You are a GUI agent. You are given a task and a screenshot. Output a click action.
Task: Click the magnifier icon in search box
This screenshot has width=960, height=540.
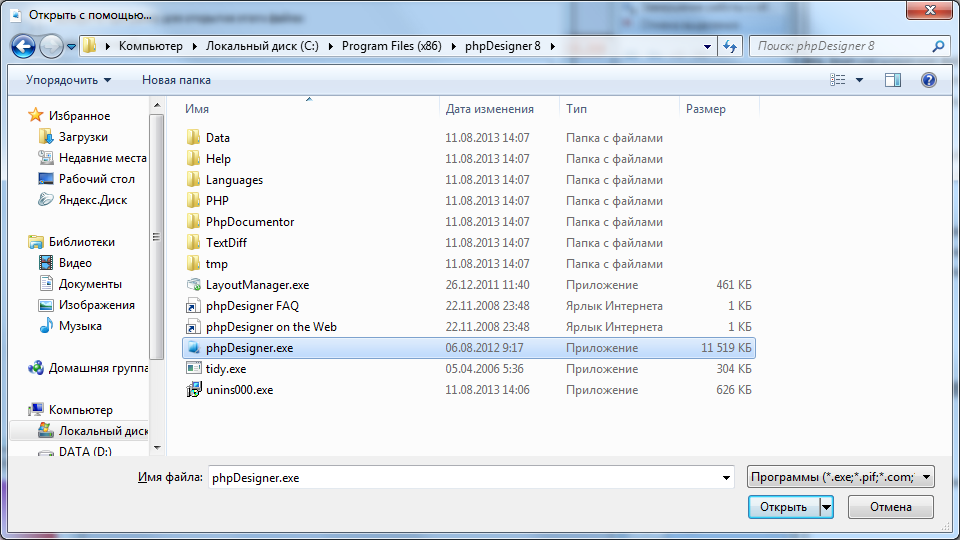(x=938, y=46)
